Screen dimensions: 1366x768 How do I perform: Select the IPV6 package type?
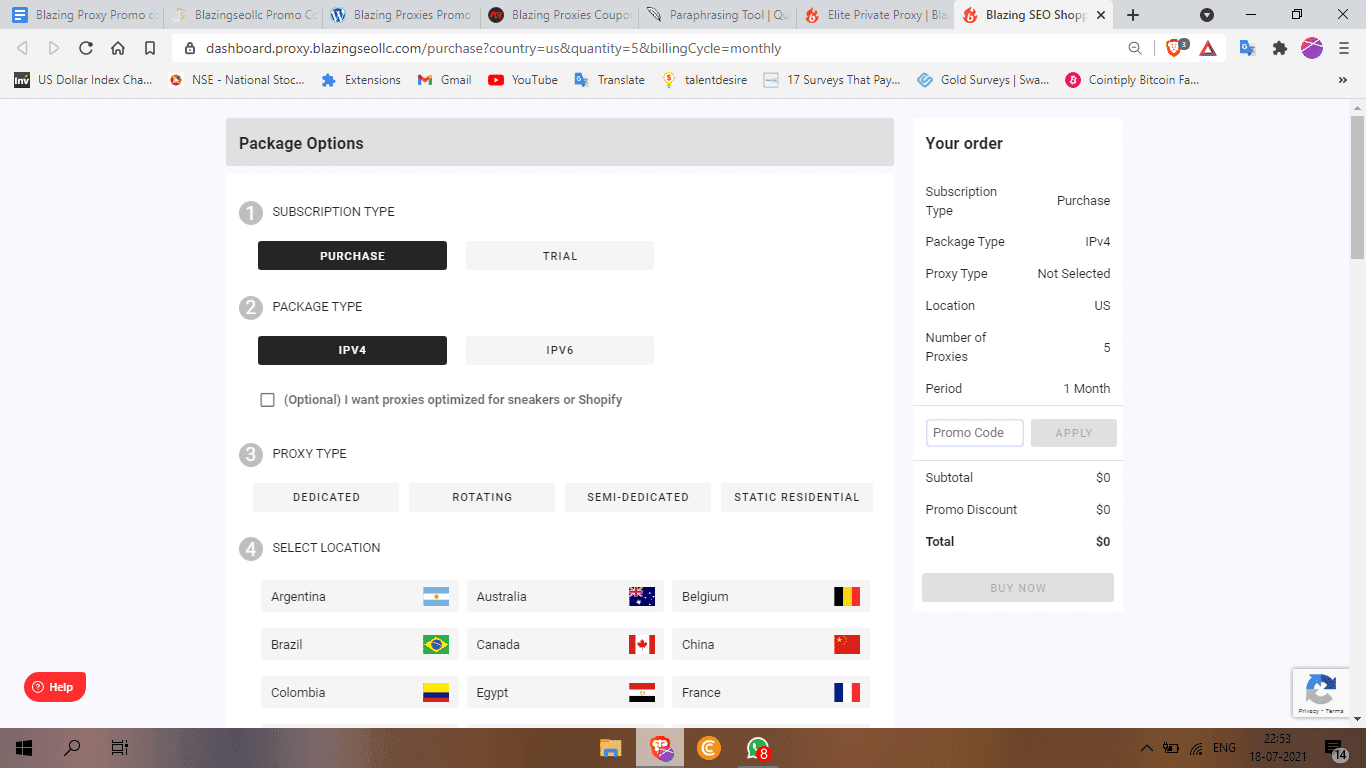click(559, 350)
